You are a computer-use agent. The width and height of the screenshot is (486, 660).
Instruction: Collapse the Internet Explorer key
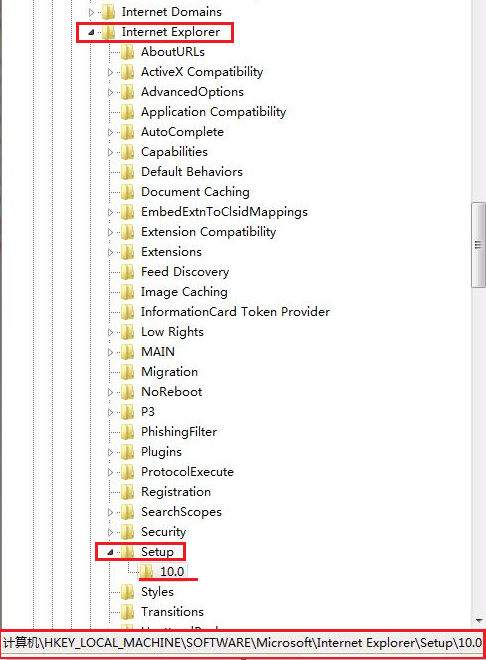pyautogui.click(x=91, y=32)
